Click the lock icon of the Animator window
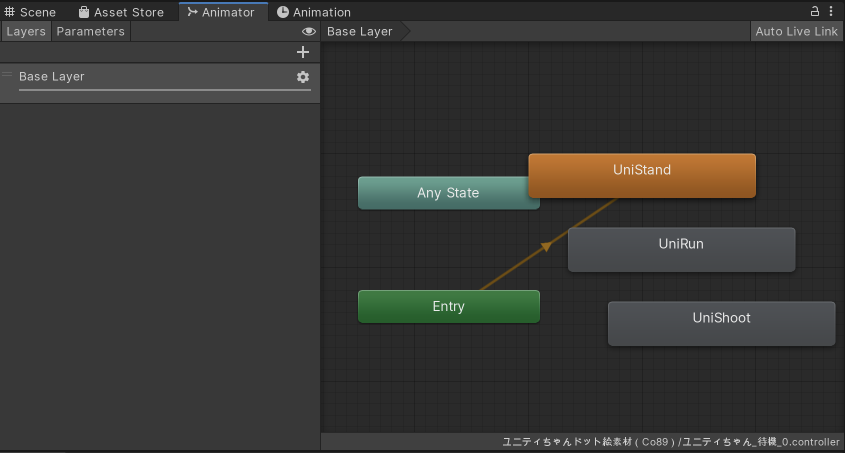The height and width of the screenshot is (453, 845). click(815, 11)
